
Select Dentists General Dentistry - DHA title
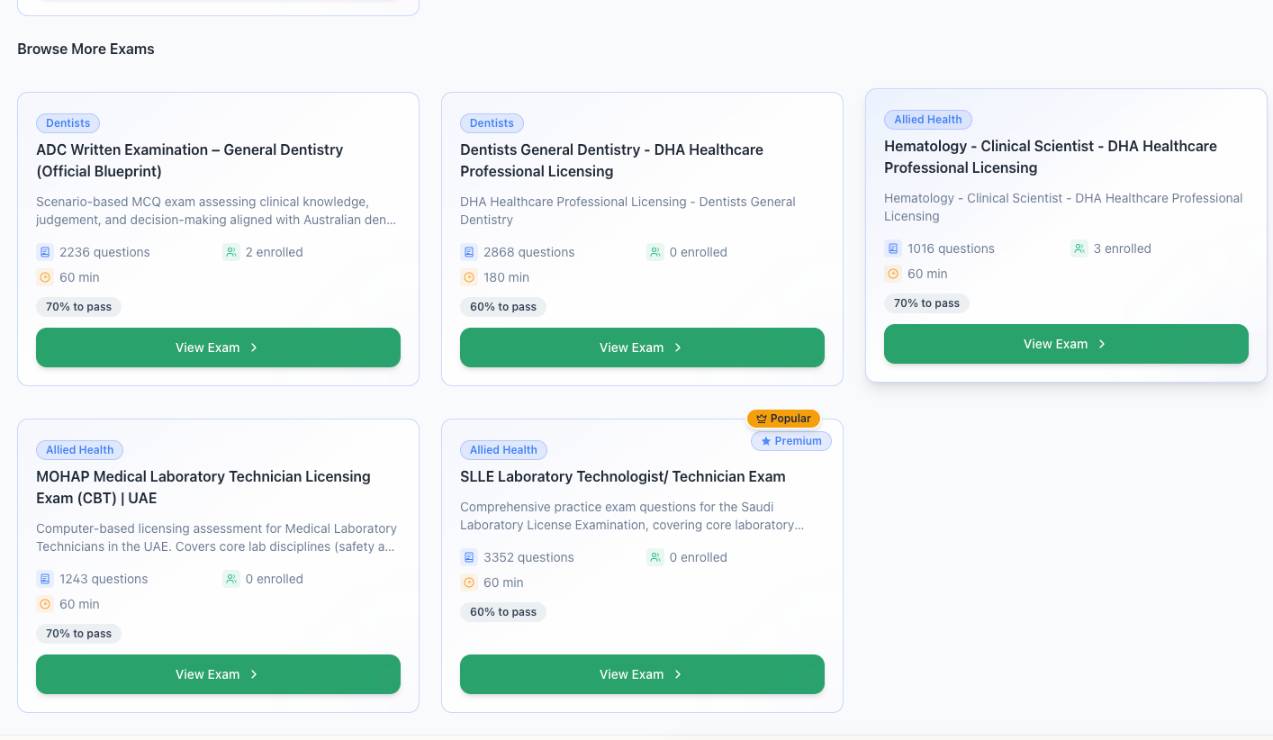click(612, 160)
